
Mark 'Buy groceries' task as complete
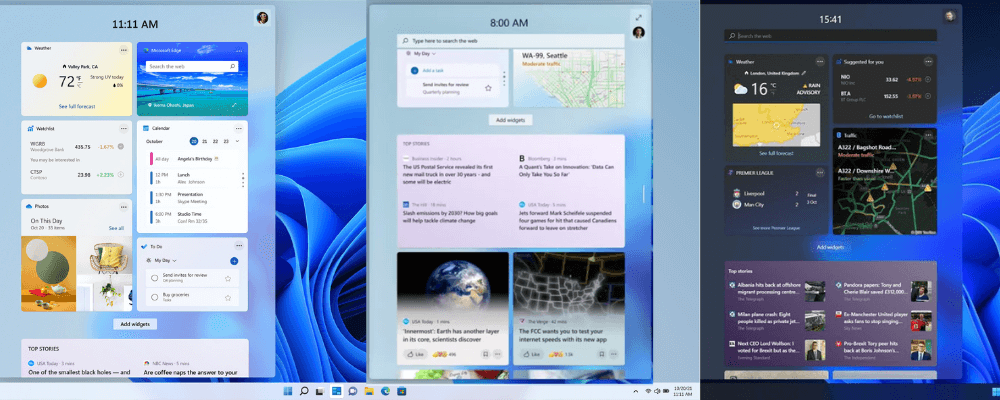click(x=153, y=297)
